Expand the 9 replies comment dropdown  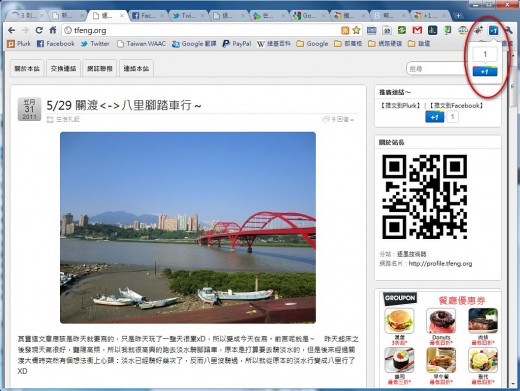tap(338, 119)
